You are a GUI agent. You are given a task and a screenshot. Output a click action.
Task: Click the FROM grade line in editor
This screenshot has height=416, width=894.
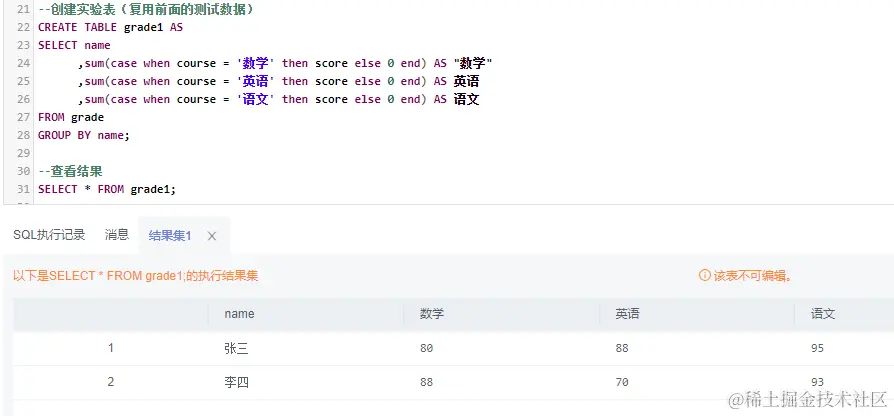(x=71, y=117)
